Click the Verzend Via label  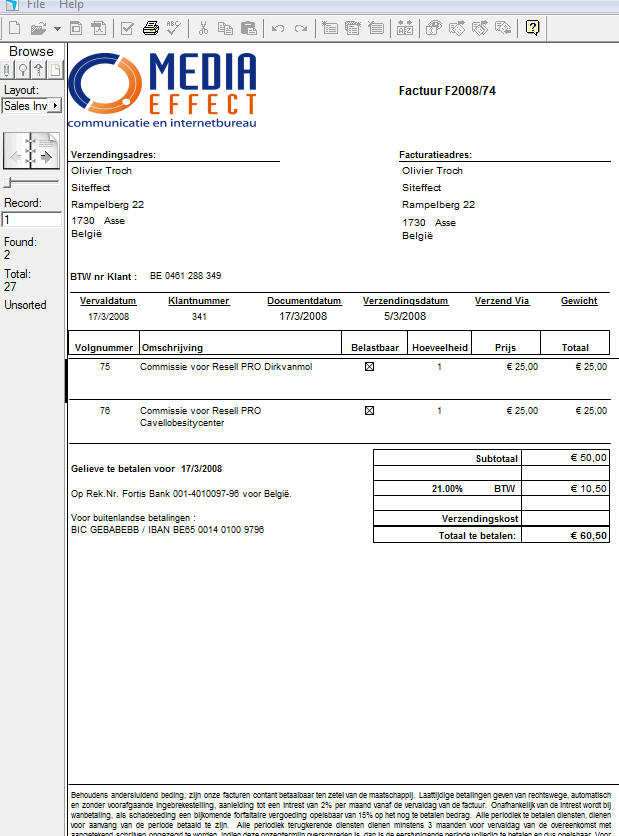[x=502, y=301]
